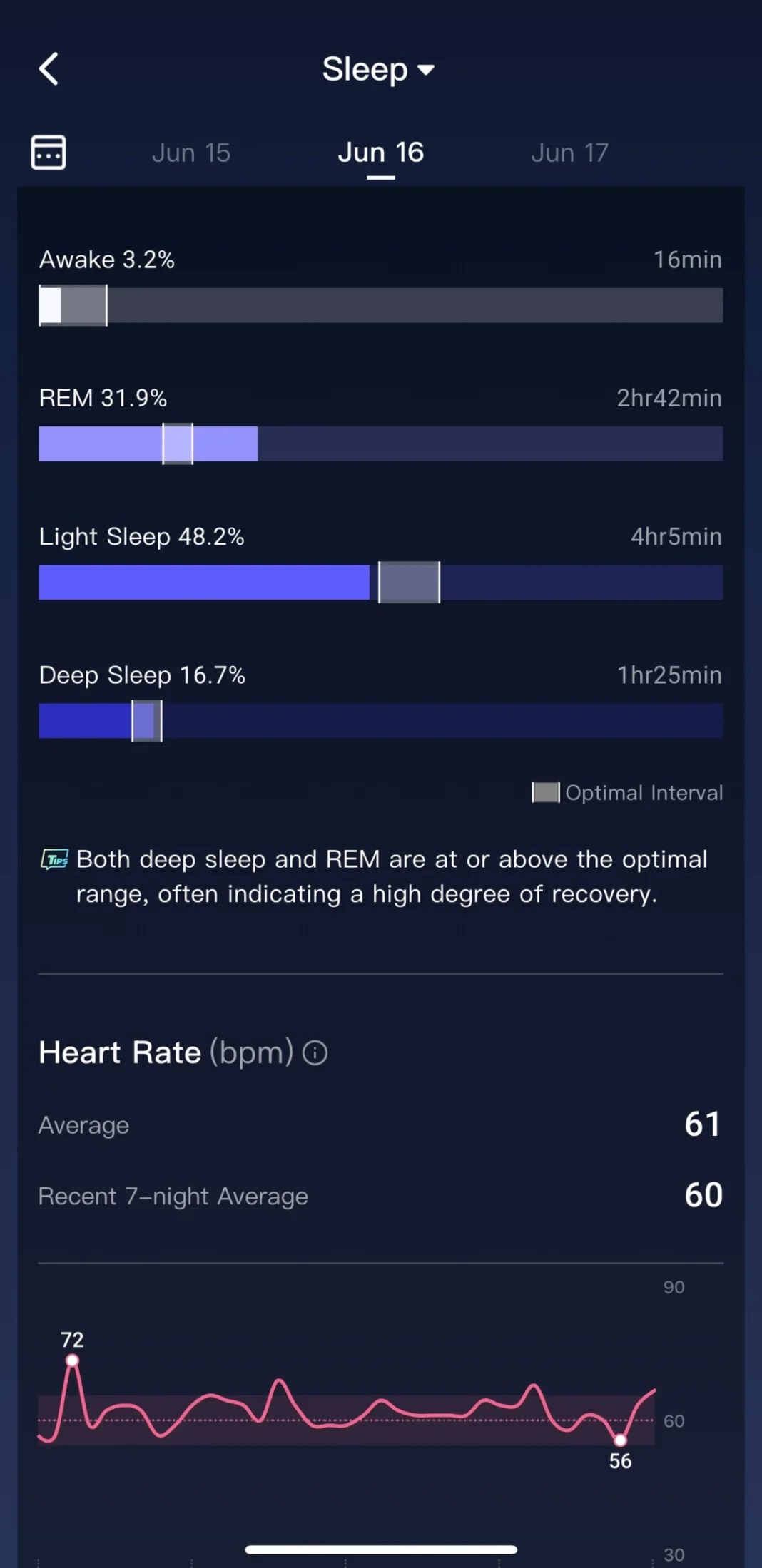
Task: Select the Jun 16 date tab
Action: coord(380,153)
